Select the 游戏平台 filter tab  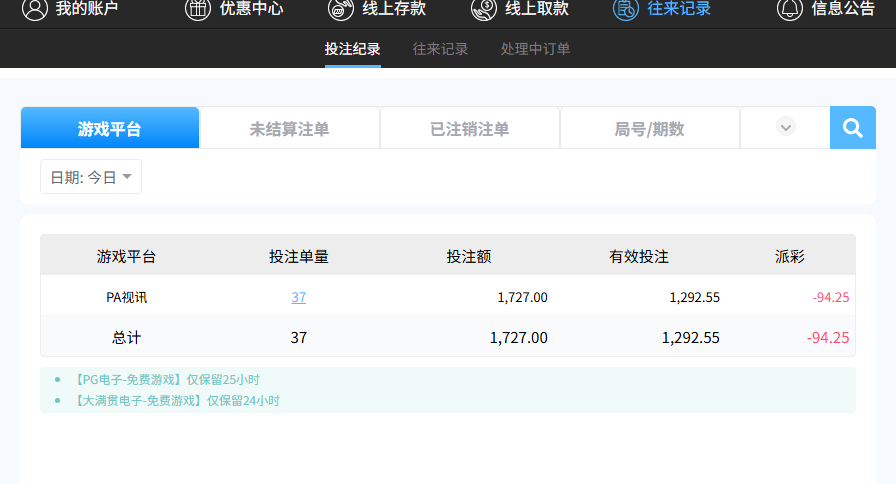tap(110, 128)
